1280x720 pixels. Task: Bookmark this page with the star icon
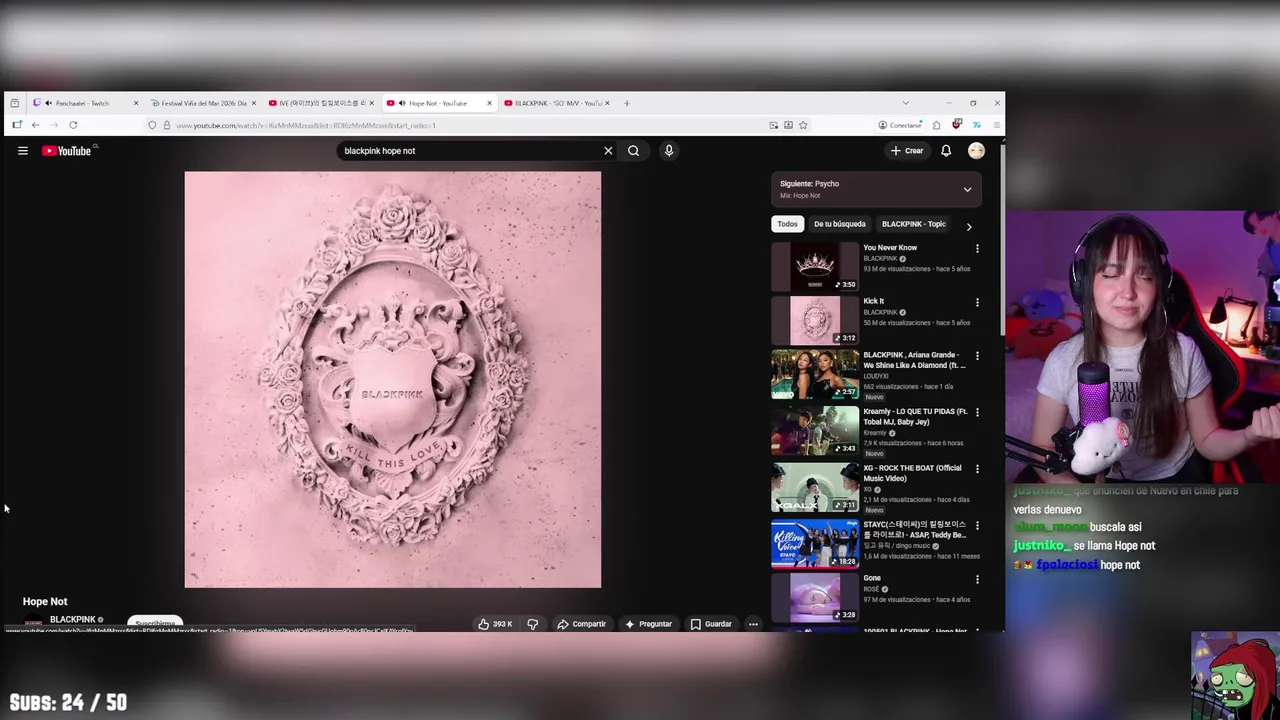pos(803,125)
